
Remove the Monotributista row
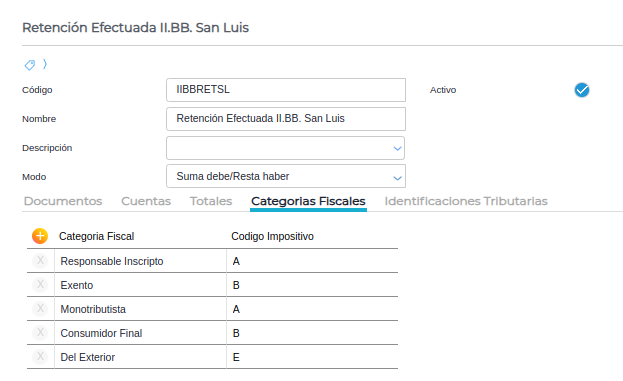[40, 308]
